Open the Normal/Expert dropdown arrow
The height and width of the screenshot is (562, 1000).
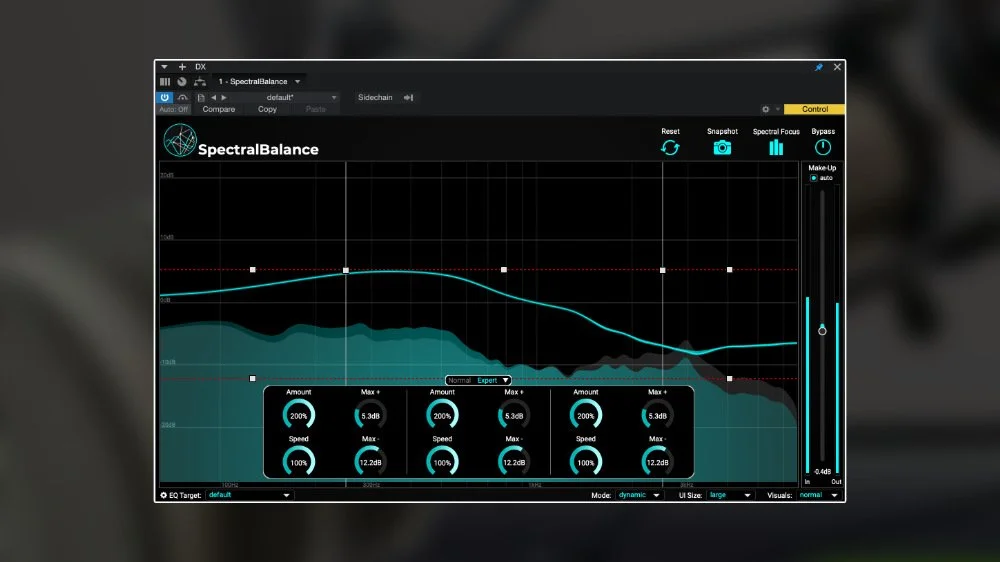coord(506,380)
